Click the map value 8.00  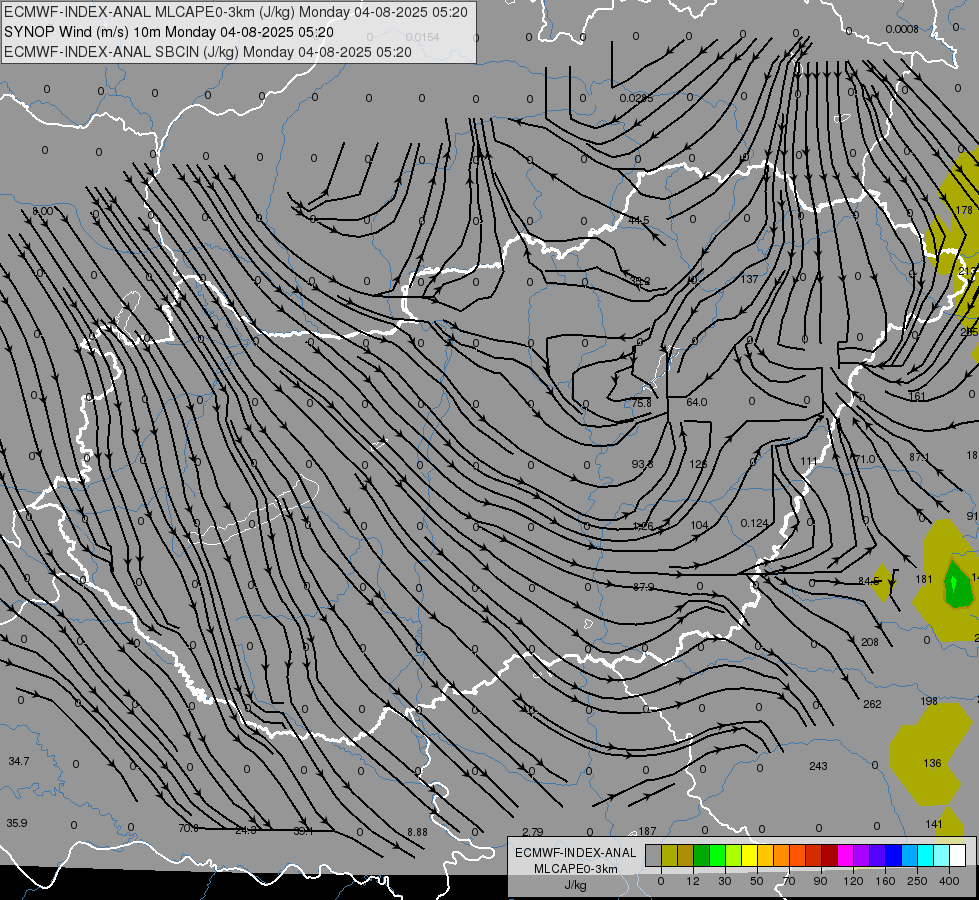[x=42, y=211]
